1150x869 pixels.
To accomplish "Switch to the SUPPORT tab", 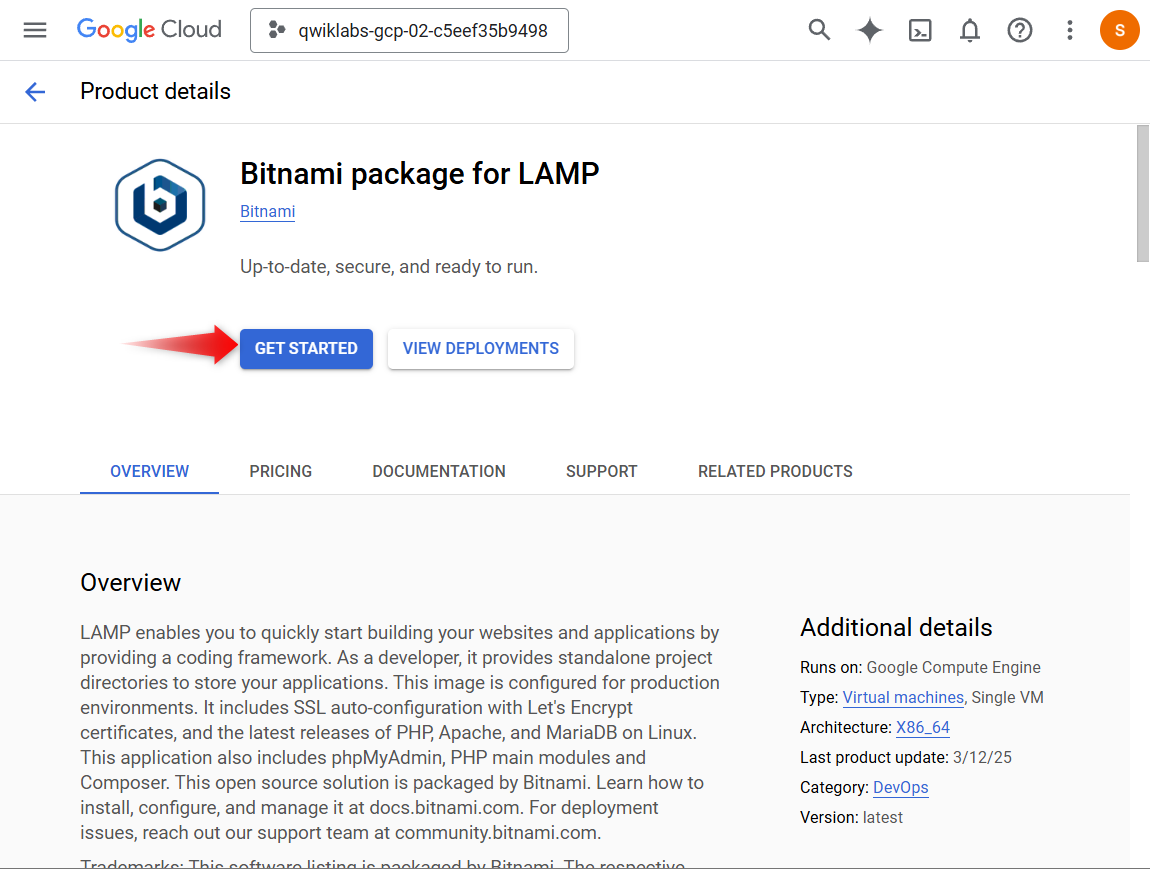I will point(602,472).
